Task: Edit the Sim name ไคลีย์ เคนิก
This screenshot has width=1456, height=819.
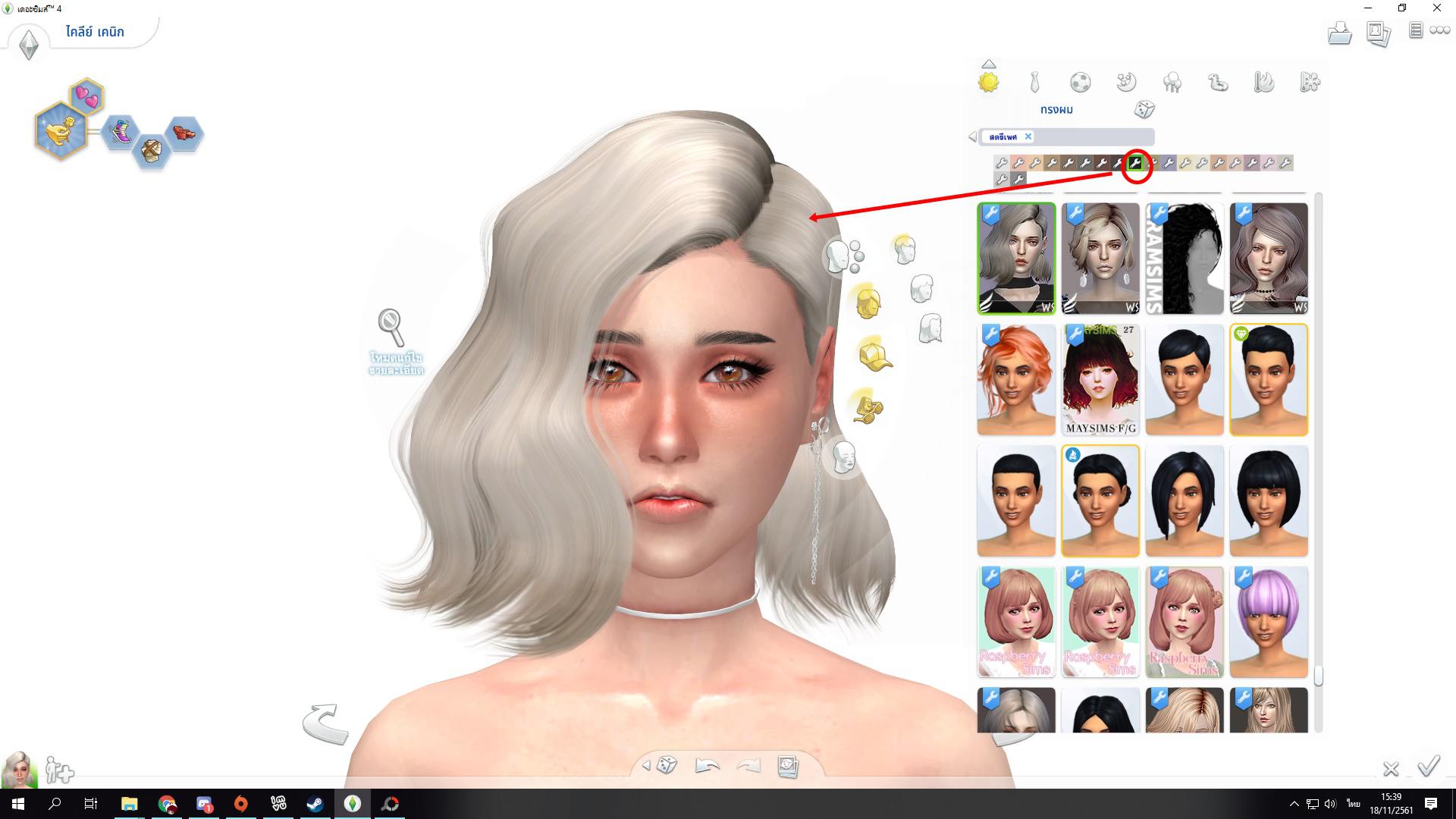Action: pyautogui.click(x=95, y=32)
